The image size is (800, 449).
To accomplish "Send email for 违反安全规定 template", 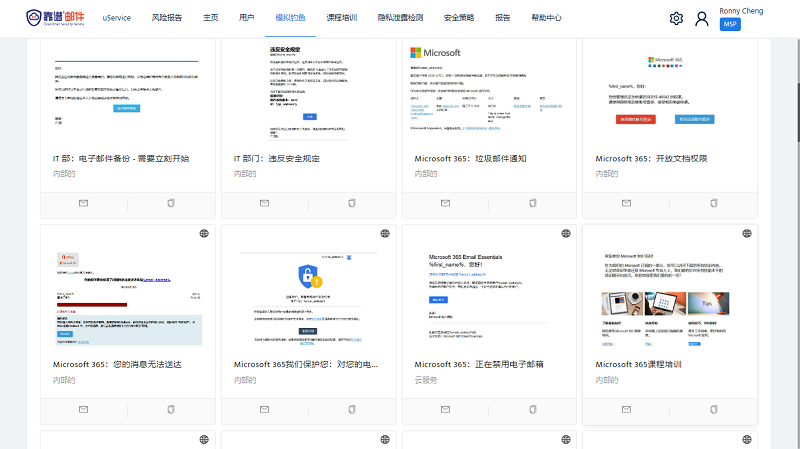I will [x=264, y=203].
